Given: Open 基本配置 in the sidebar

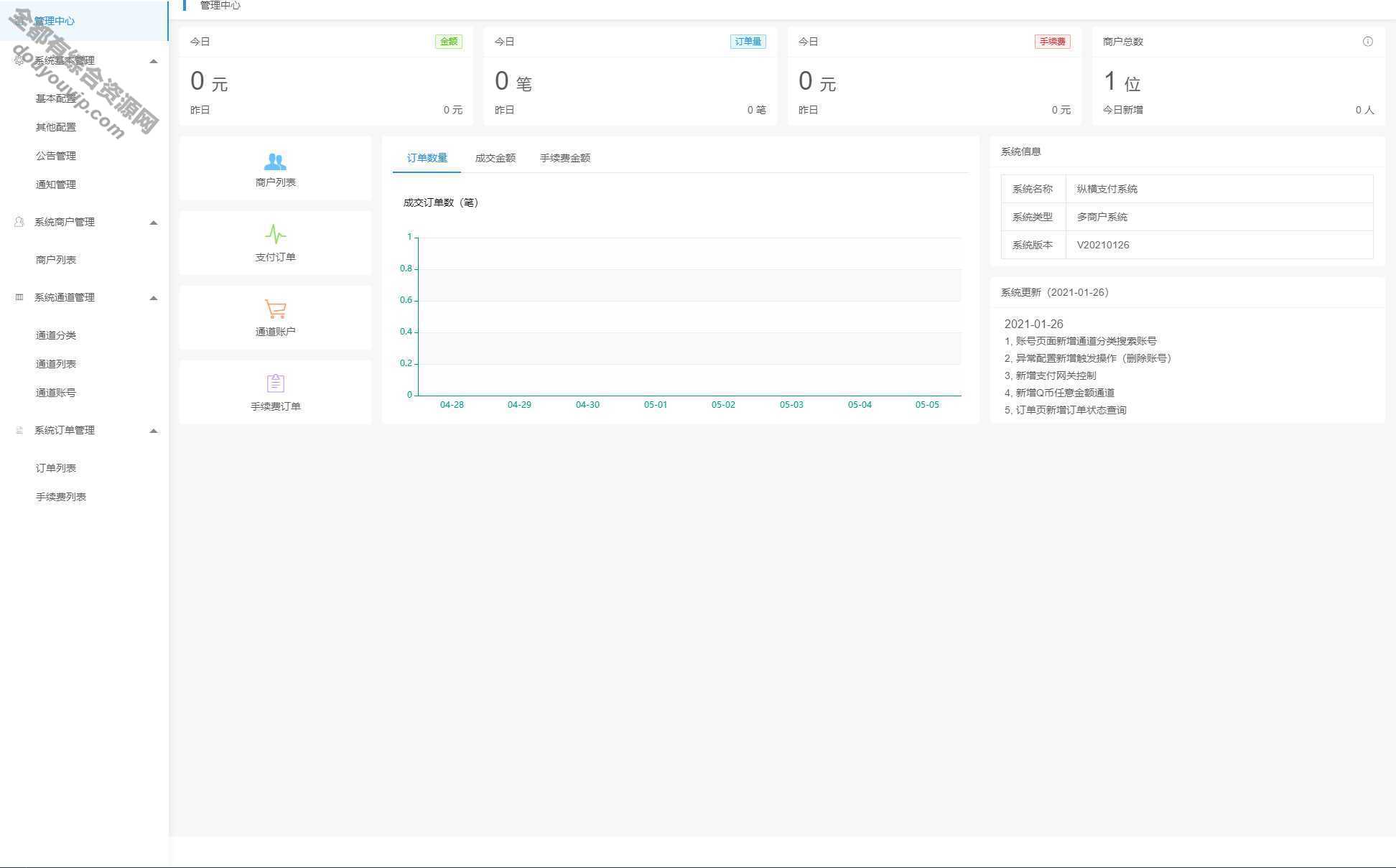Looking at the screenshot, I should pos(56,98).
